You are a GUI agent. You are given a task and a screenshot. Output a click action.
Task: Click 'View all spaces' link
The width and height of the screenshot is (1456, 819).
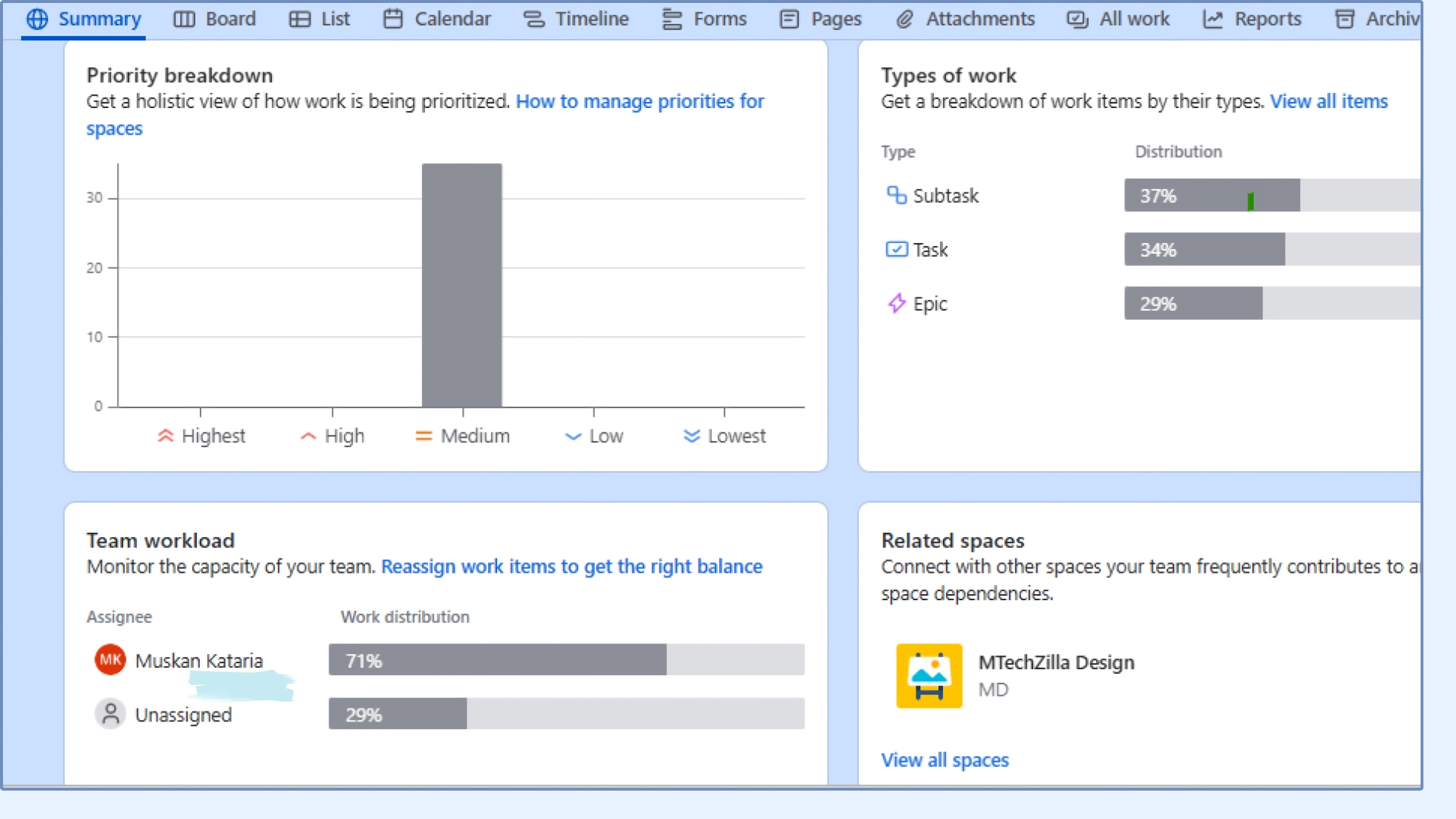(x=945, y=760)
